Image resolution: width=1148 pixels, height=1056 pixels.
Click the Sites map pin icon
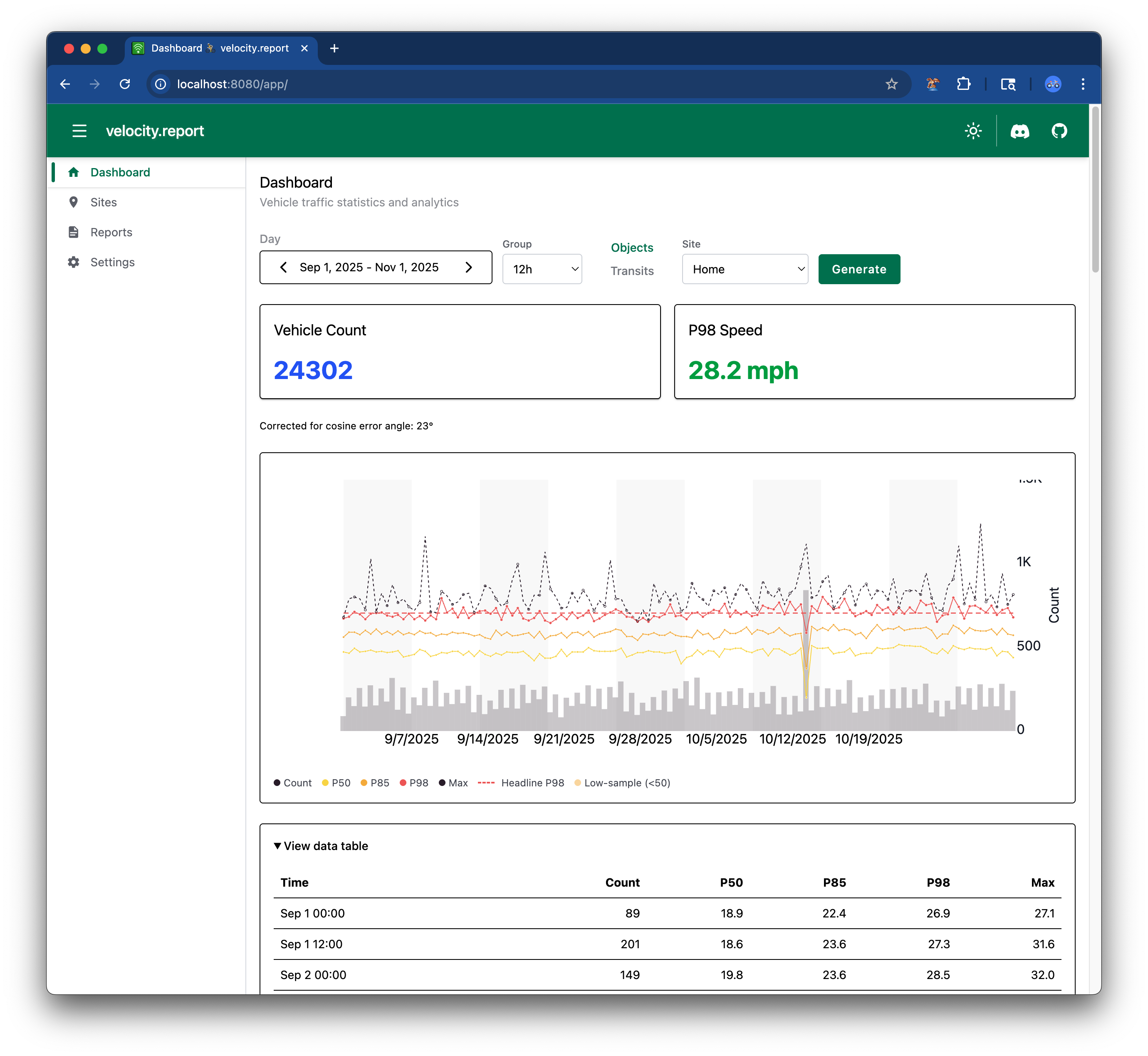pos(74,202)
